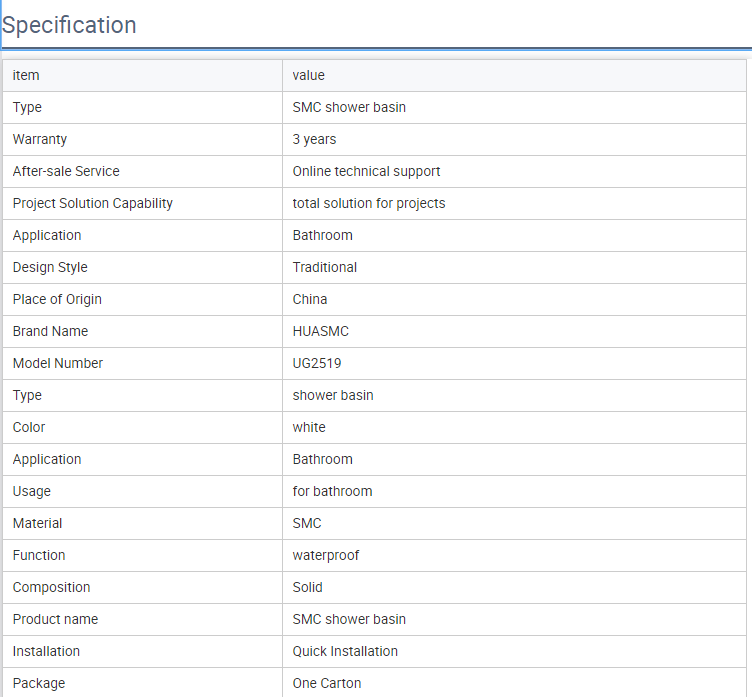752x697 pixels.
Task: Click 'total solution for projects' value
Action: [369, 203]
